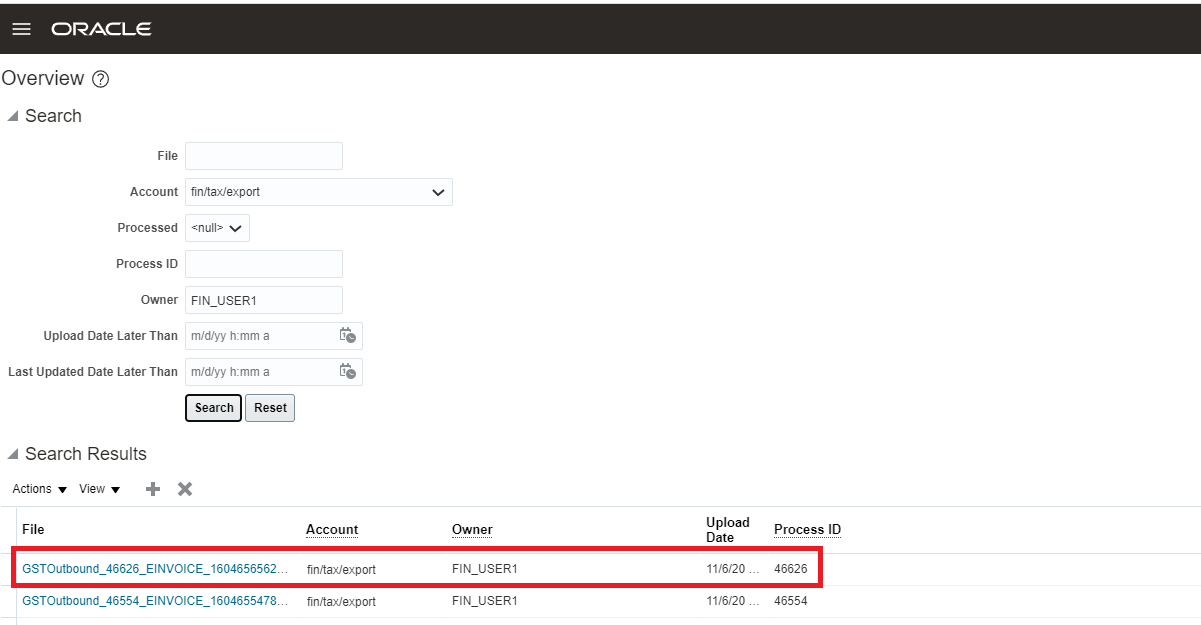This screenshot has width=1201, height=625.
Task: Open the GSTOutbound_46626_EINVOICE file link
Action: coord(155,569)
